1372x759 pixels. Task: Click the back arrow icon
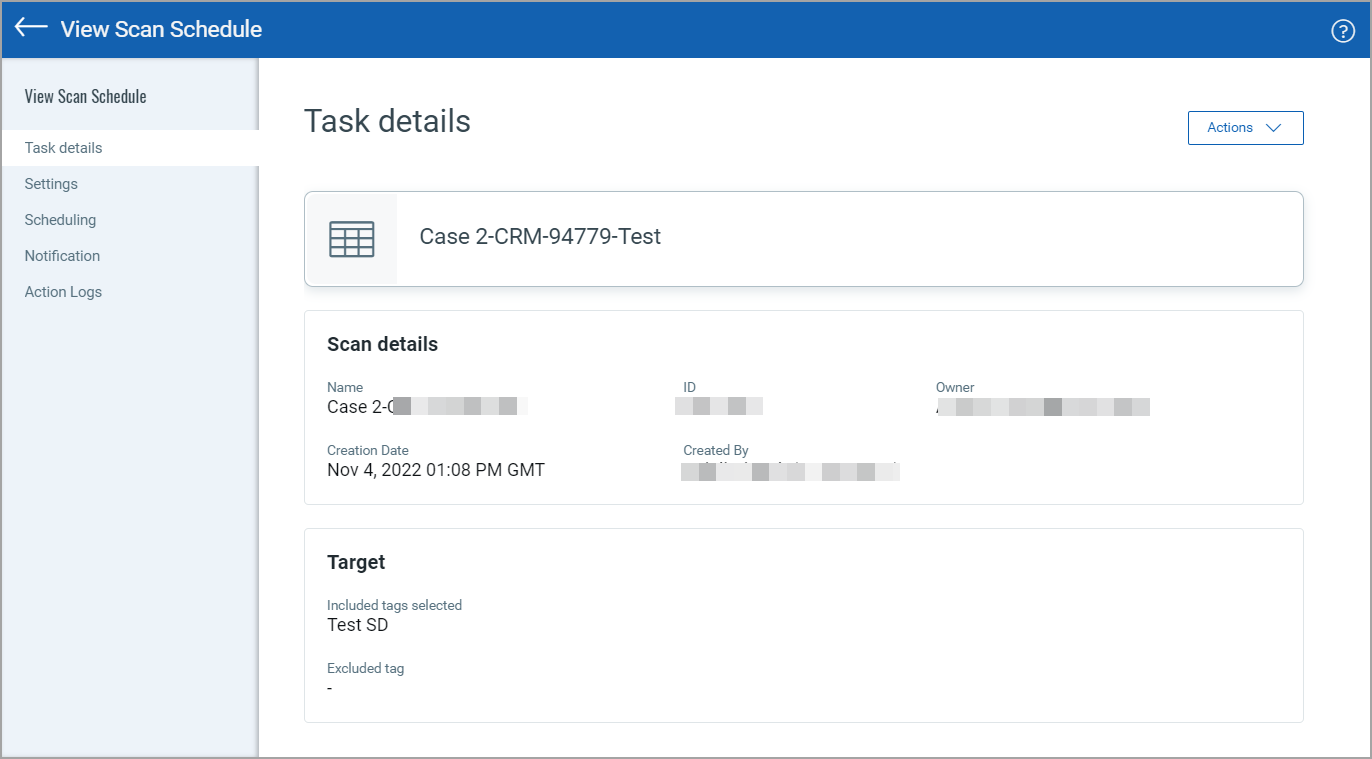[x=31, y=28]
